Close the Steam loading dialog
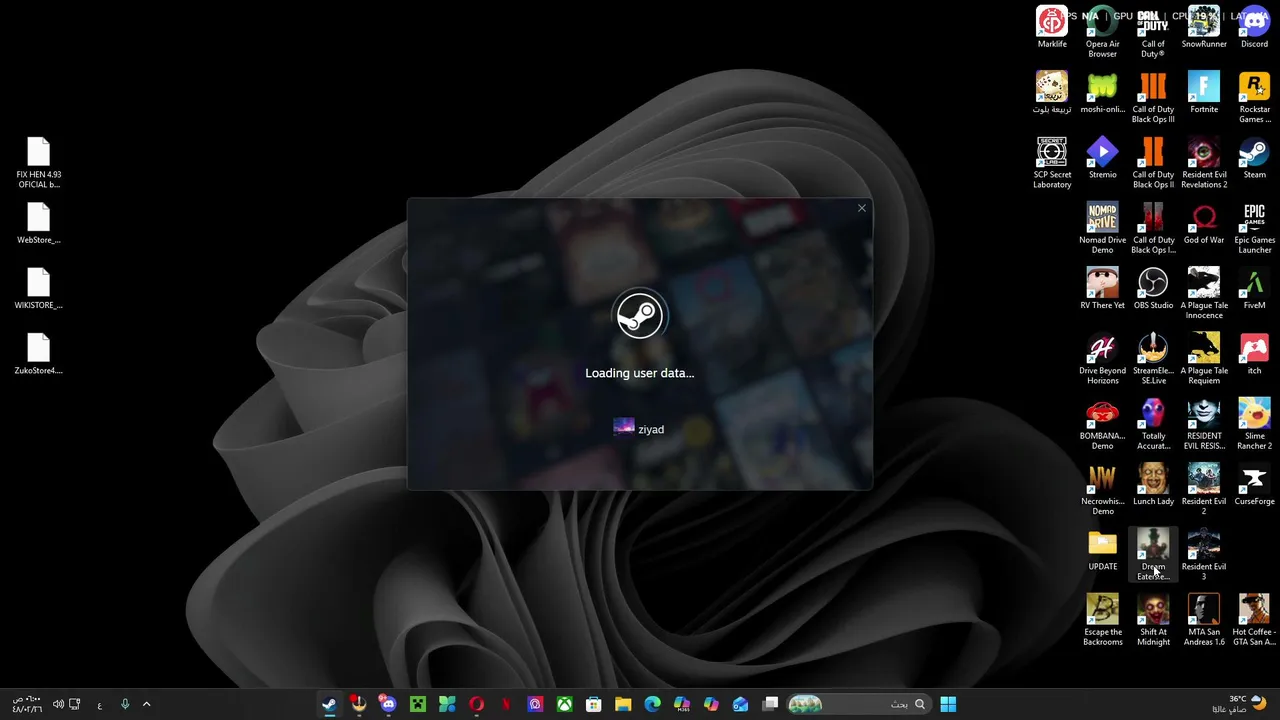 [862, 208]
